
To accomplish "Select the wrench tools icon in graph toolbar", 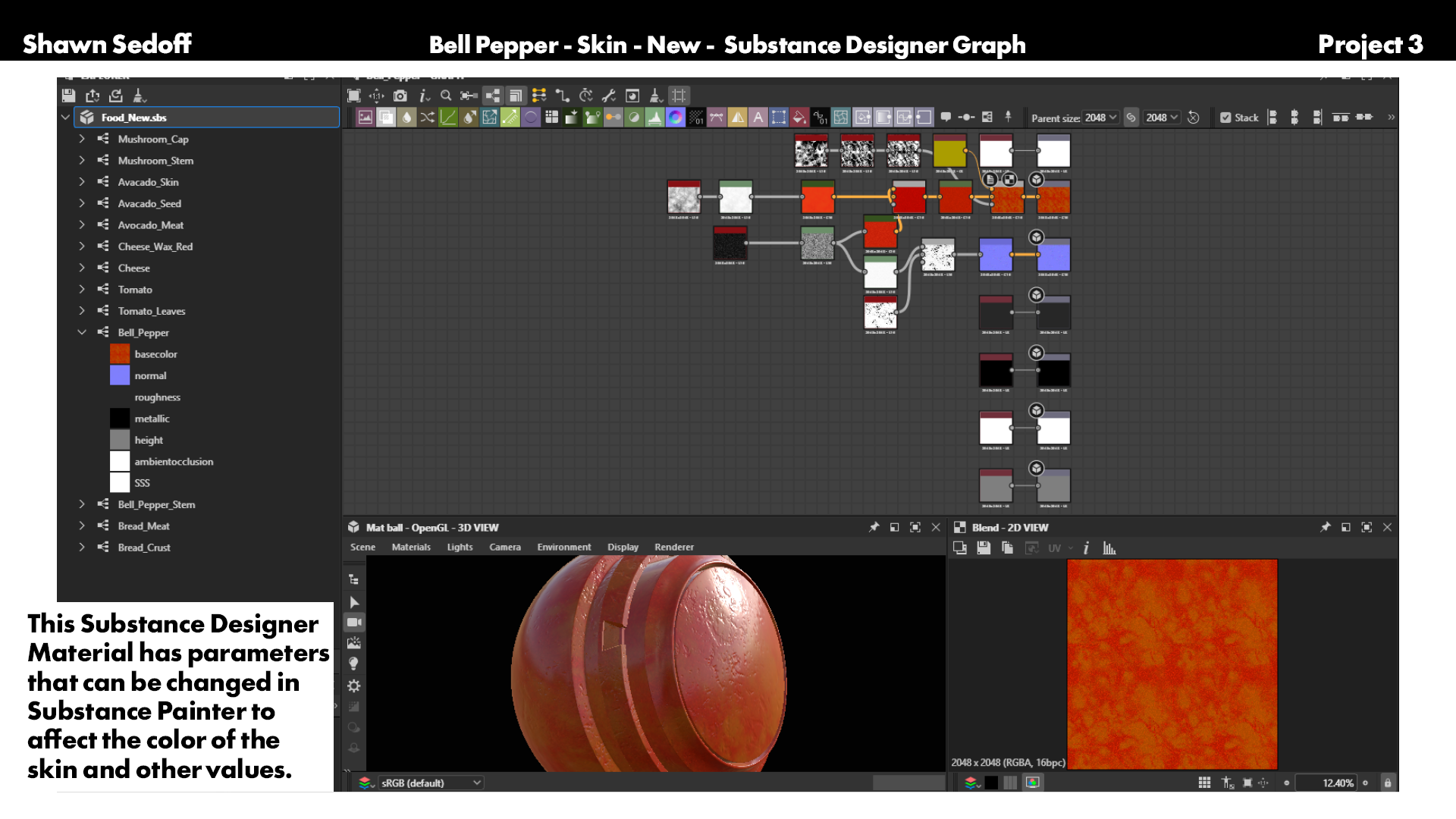I will [609, 96].
